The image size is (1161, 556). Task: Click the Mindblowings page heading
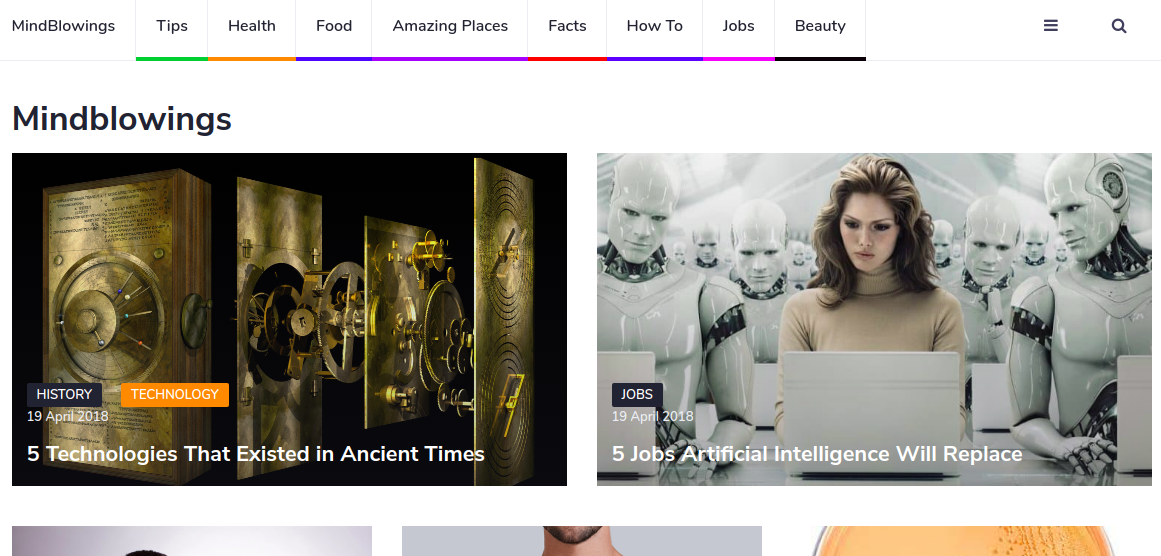click(x=122, y=118)
